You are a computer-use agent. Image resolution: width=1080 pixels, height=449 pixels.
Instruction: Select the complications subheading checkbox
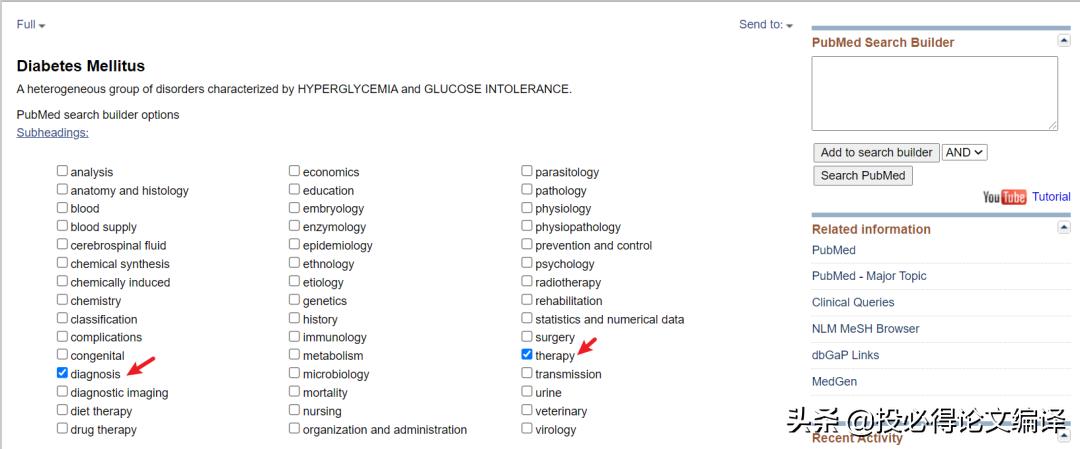point(63,337)
